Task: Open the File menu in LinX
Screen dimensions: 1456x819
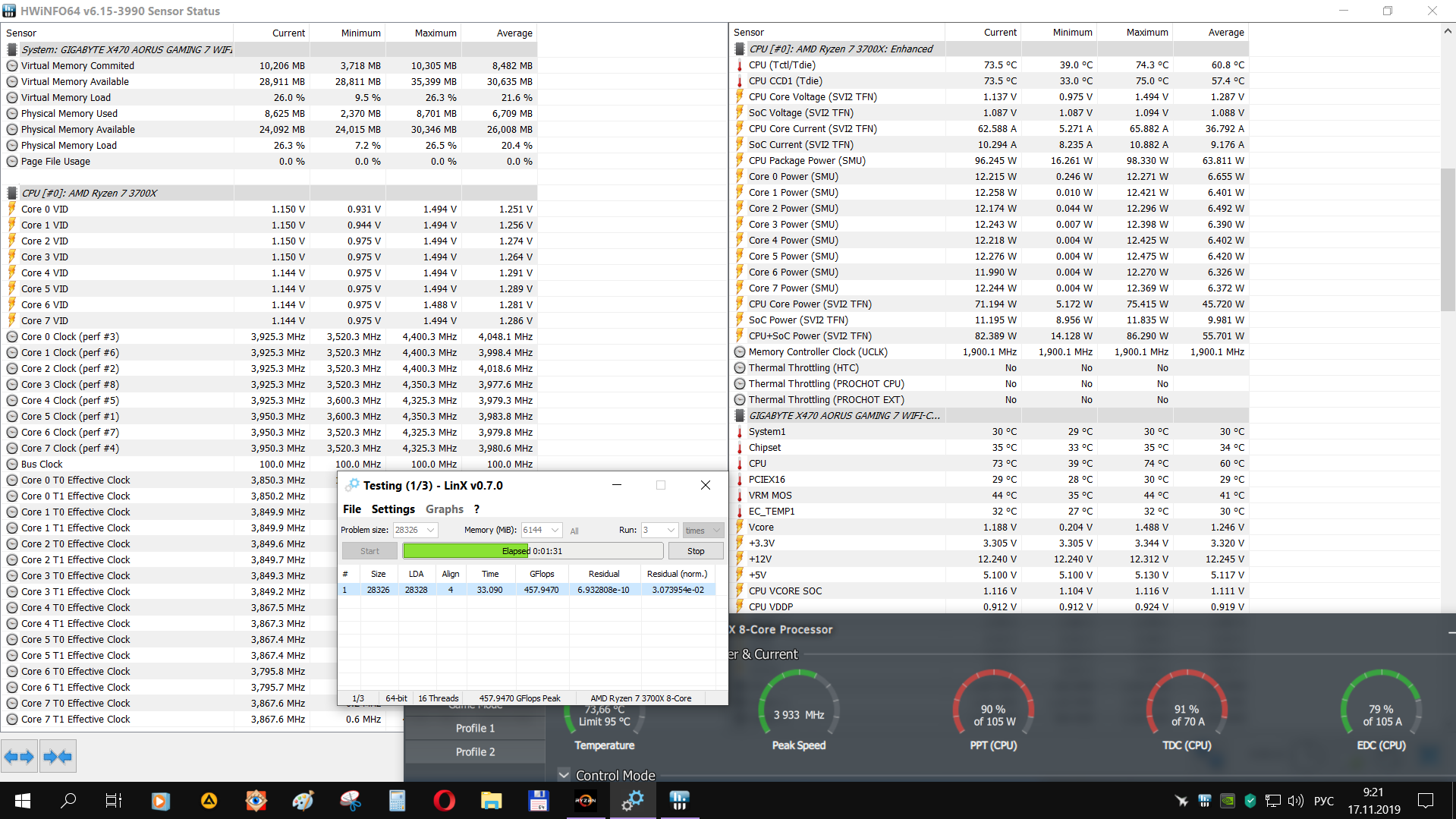Action: point(352,509)
